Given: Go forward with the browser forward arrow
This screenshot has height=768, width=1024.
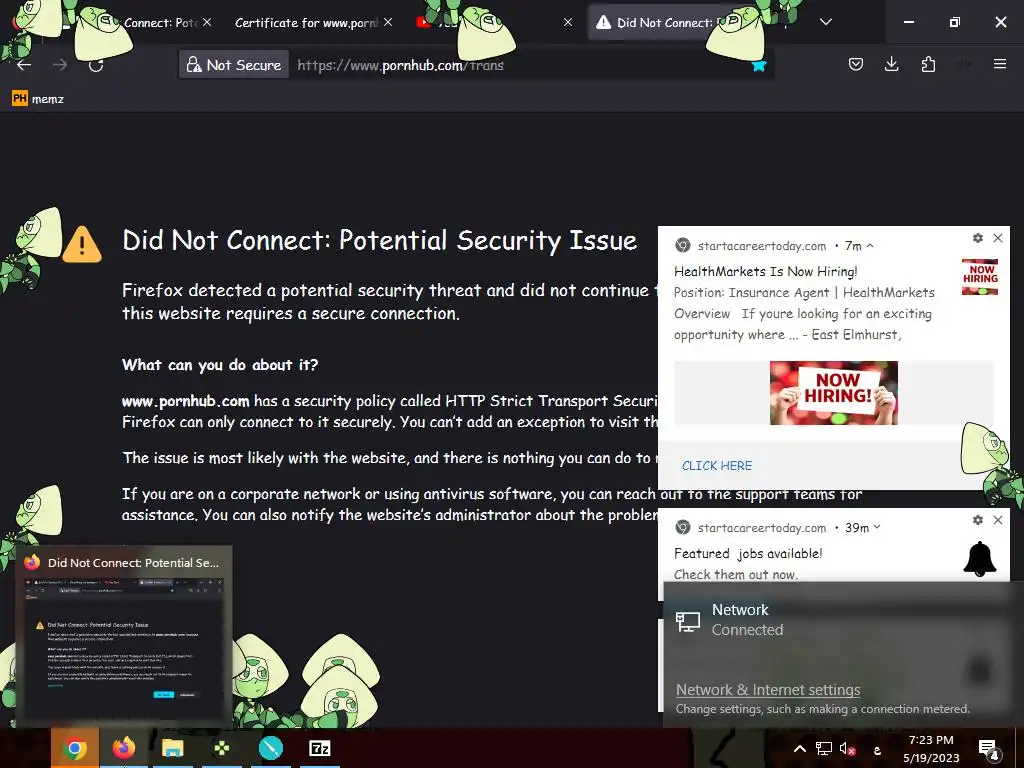Looking at the screenshot, I should pos(60,65).
